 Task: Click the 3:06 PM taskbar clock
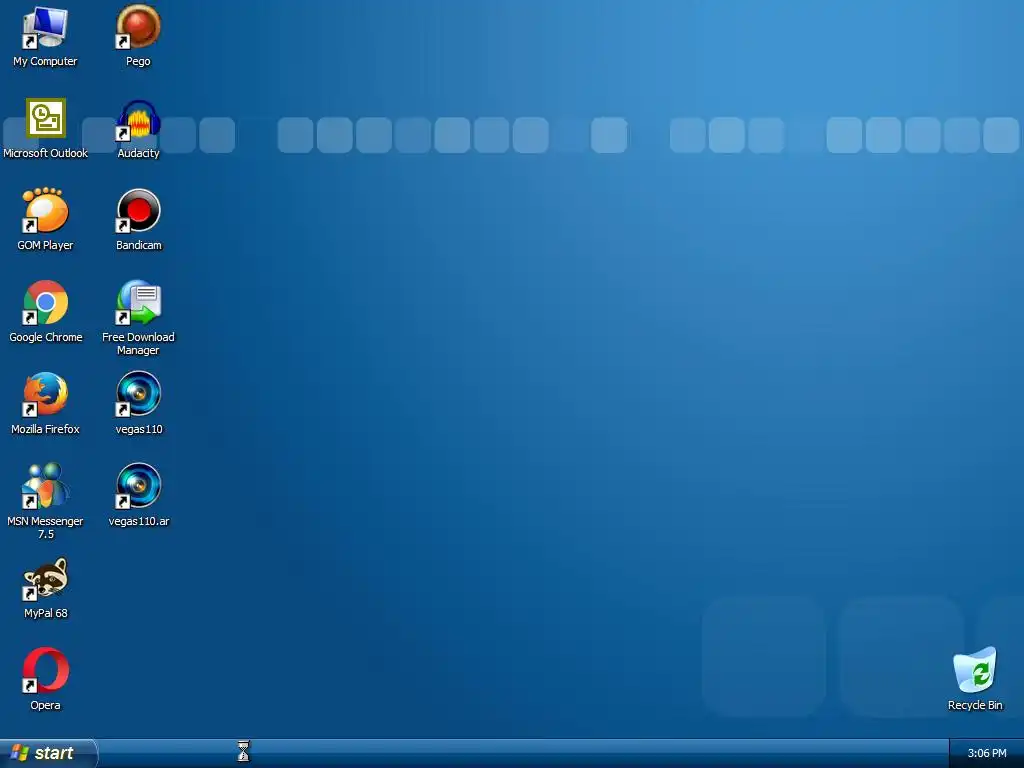(x=986, y=753)
